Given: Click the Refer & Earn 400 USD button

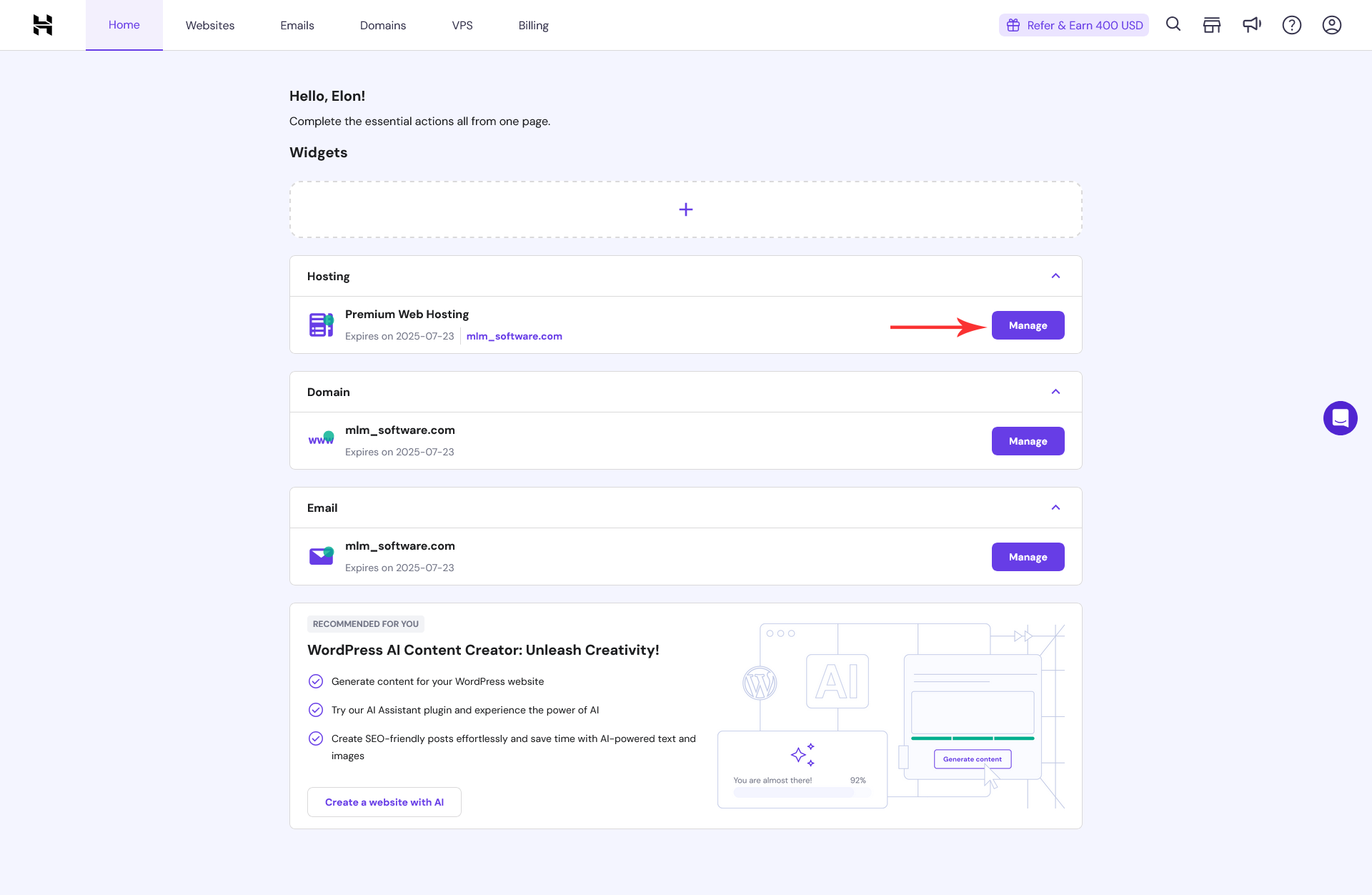Looking at the screenshot, I should click(x=1074, y=25).
